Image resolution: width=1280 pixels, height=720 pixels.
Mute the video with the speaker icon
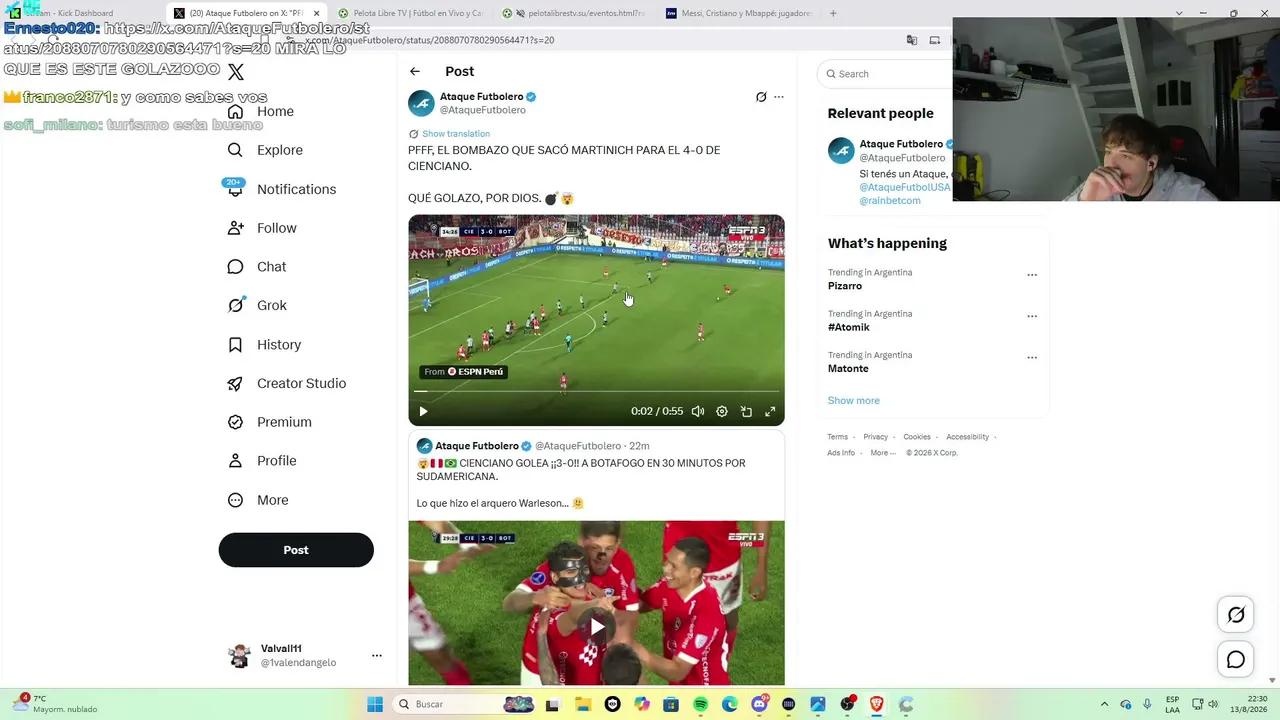coord(698,411)
